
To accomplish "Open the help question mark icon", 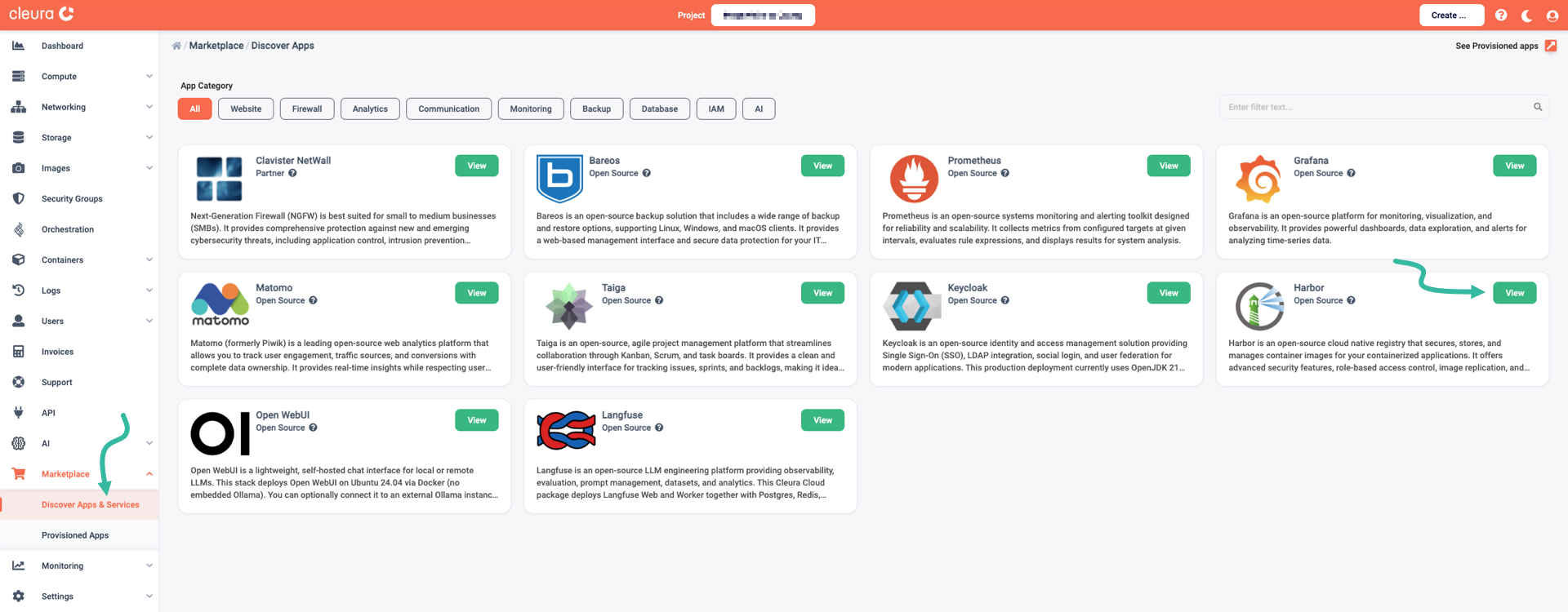I will point(1501,16).
